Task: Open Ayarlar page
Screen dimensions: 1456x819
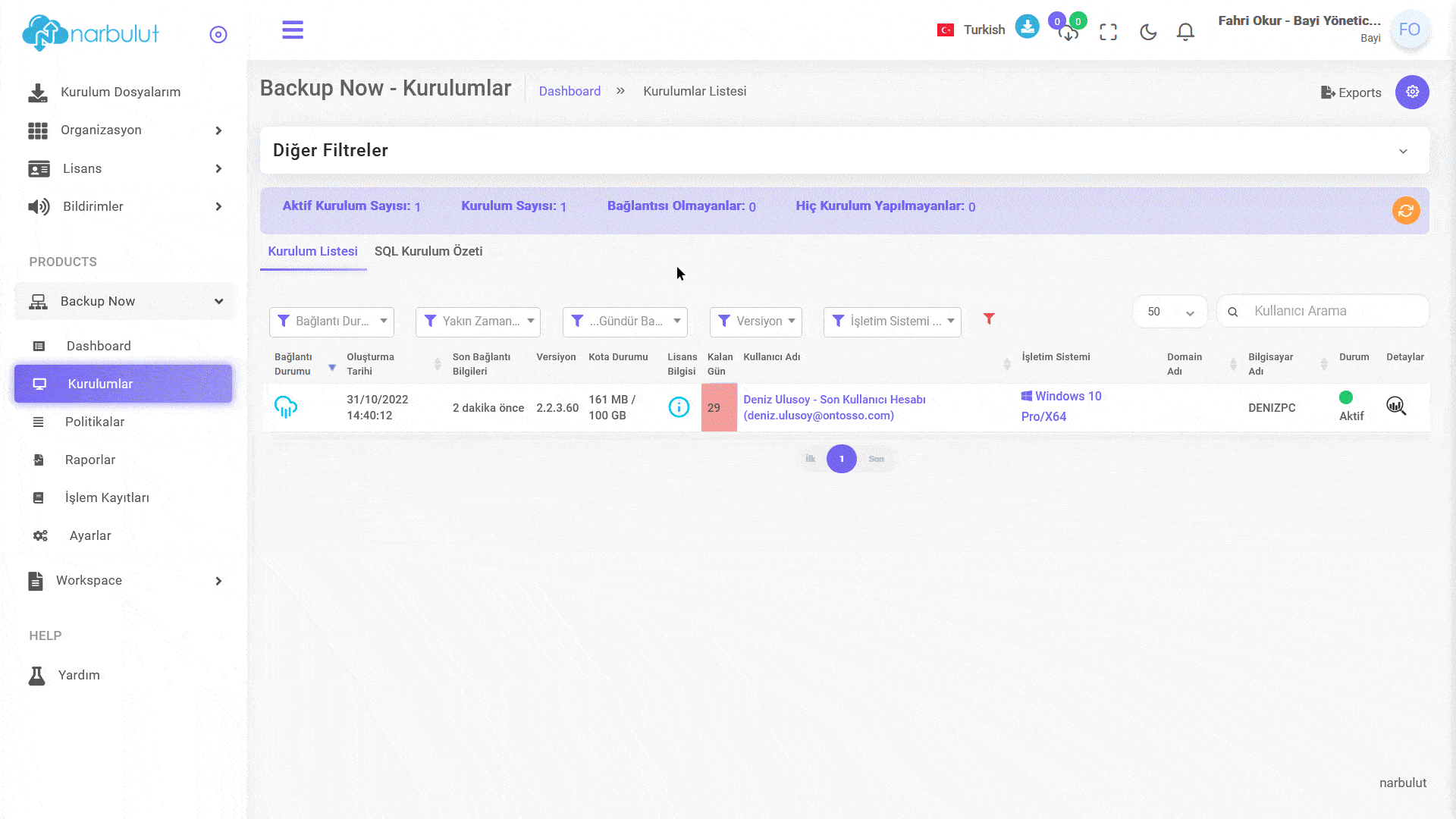Action: pyautogui.click(x=90, y=535)
